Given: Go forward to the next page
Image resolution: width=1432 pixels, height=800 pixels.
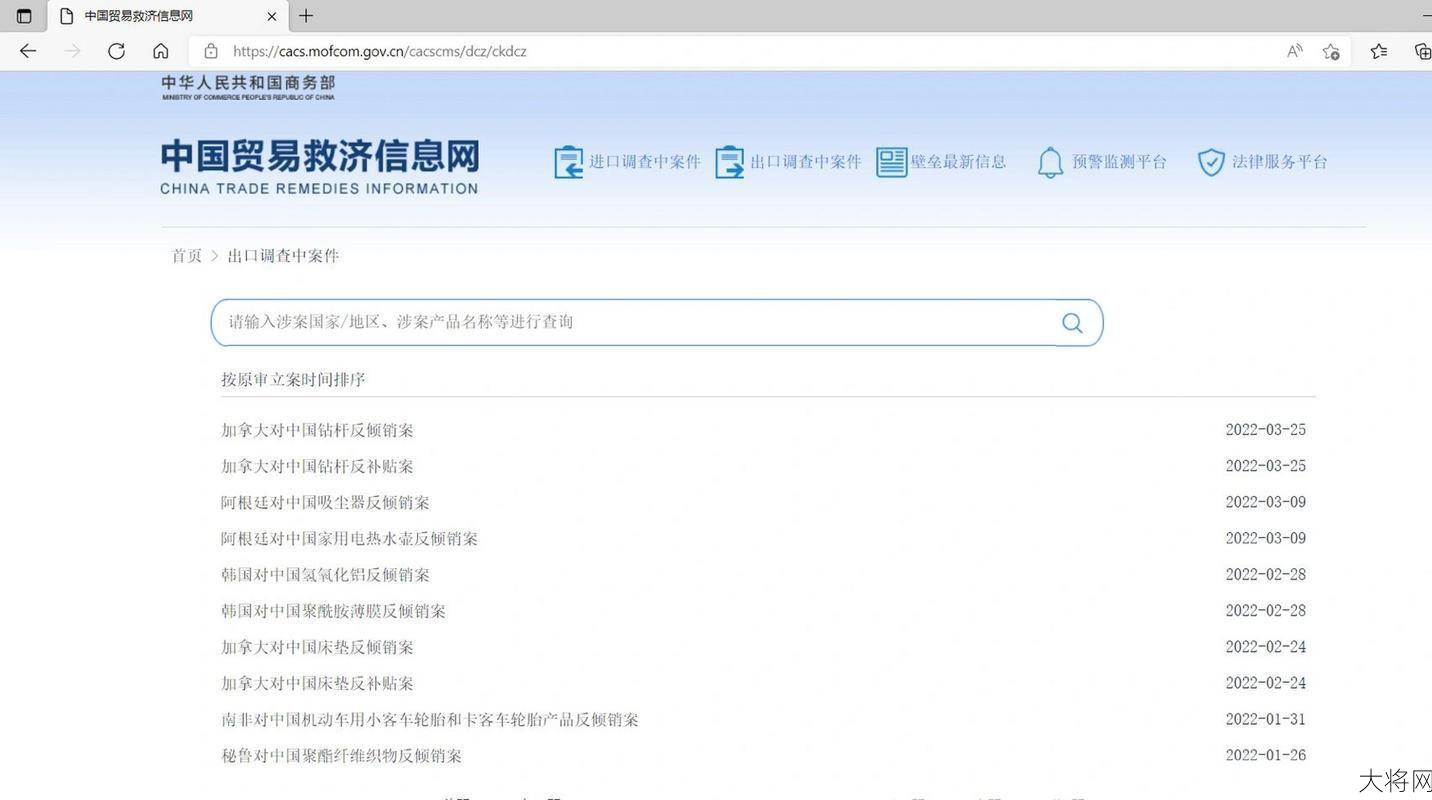Looking at the screenshot, I should tap(72, 51).
